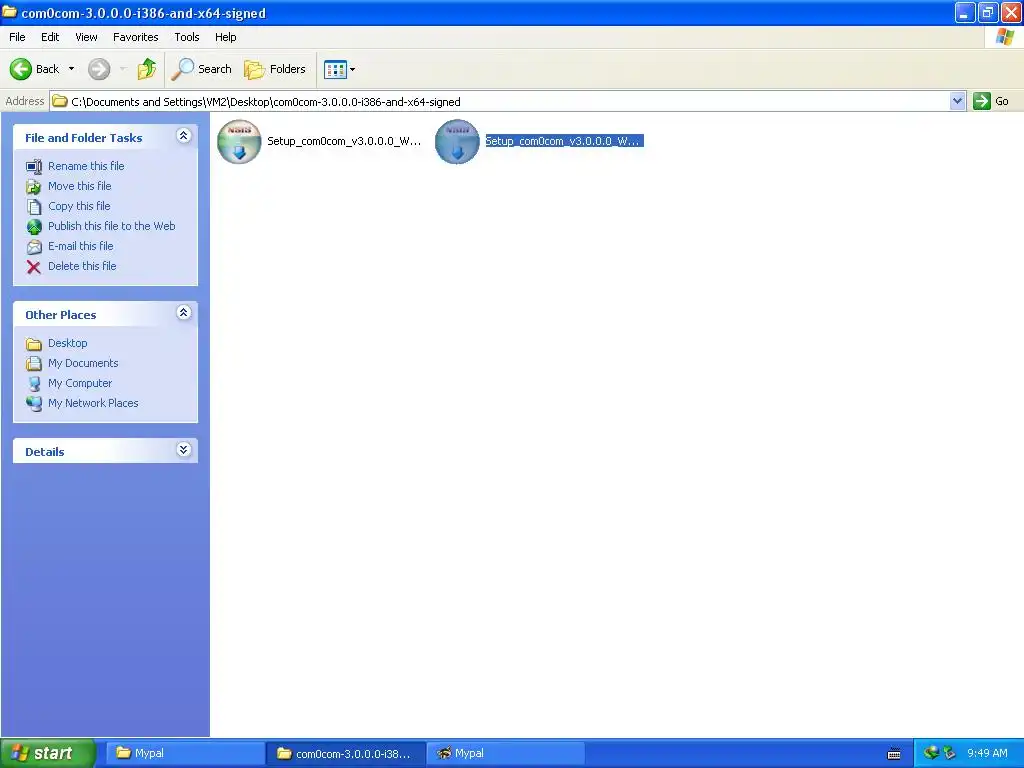Image resolution: width=1024 pixels, height=768 pixels.
Task: Click the Windows logo throbber in the menu bar
Action: (x=1004, y=37)
